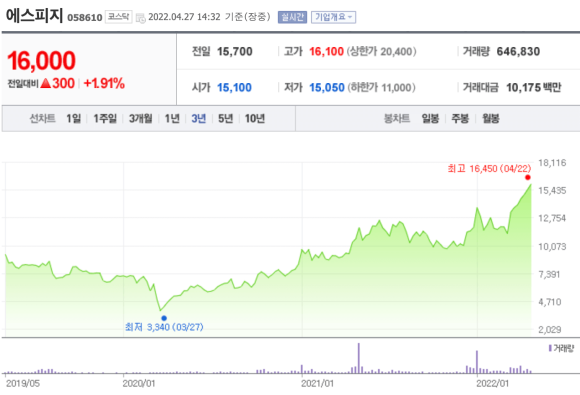The height and width of the screenshot is (395, 580).
Task: Click the 2019/05 axis label
Action: click(x=23, y=383)
